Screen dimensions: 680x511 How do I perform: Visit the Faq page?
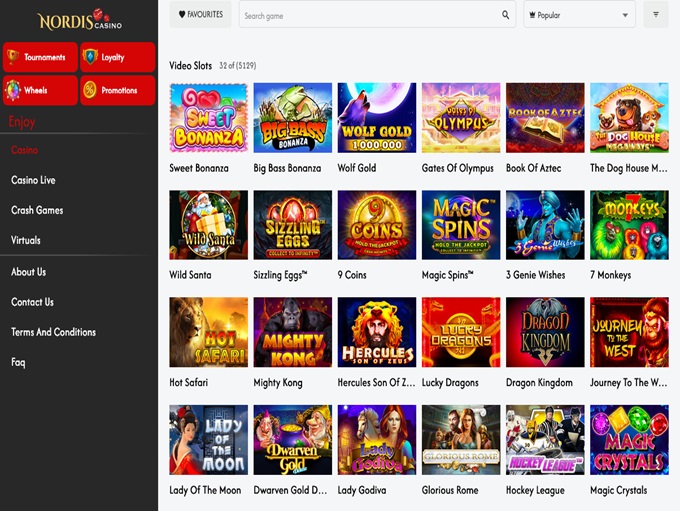[18, 362]
